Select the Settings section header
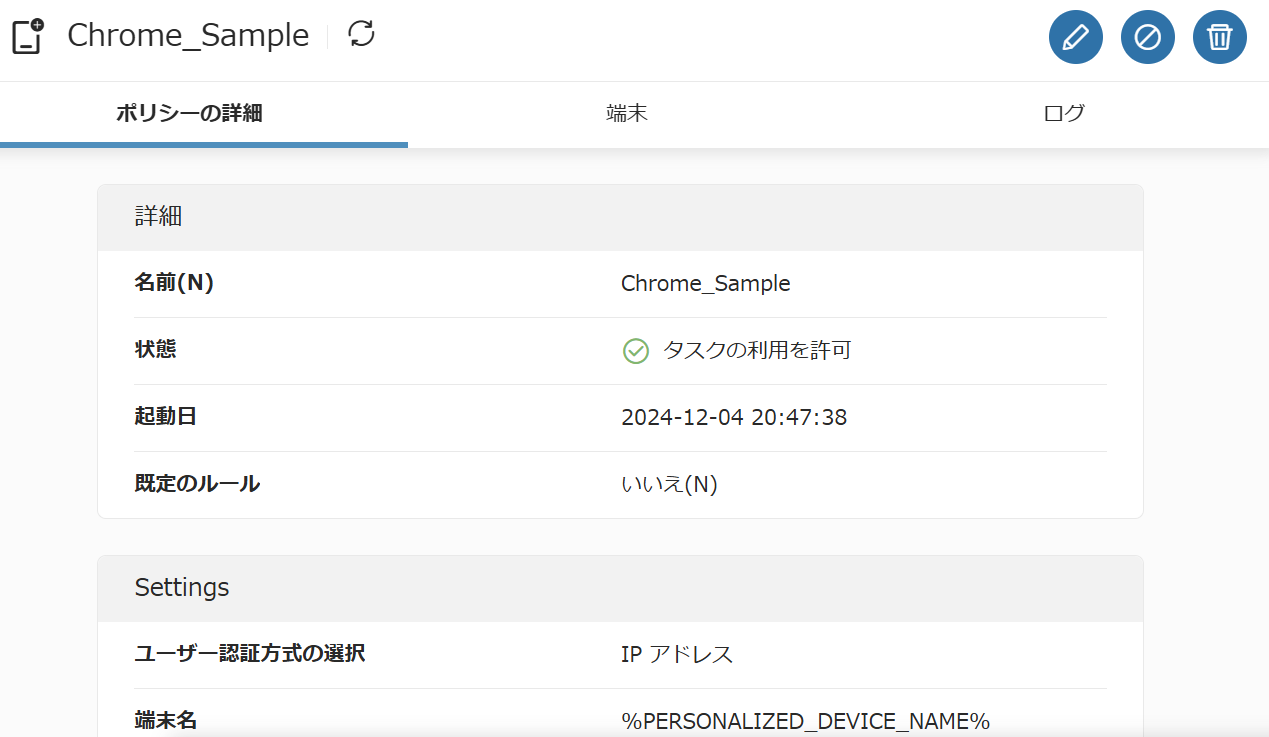Viewport: 1269px width, 737px height. click(620, 588)
